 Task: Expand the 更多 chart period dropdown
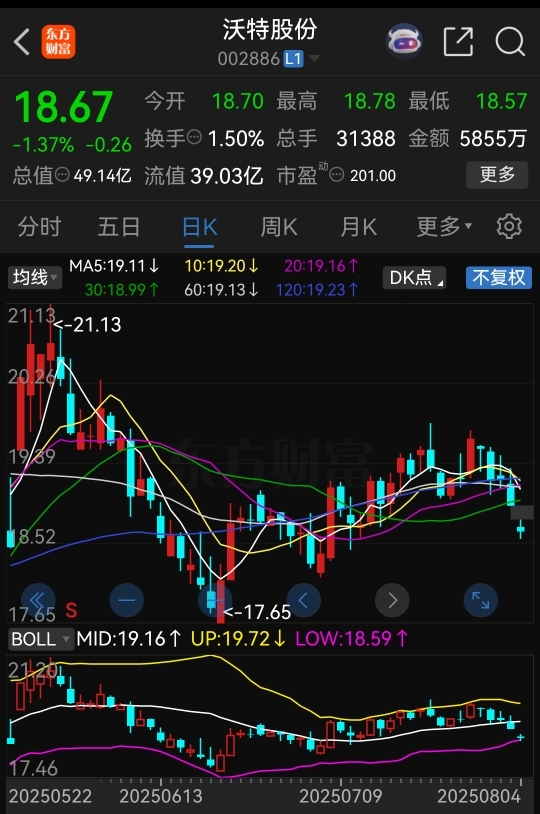tap(444, 226)
